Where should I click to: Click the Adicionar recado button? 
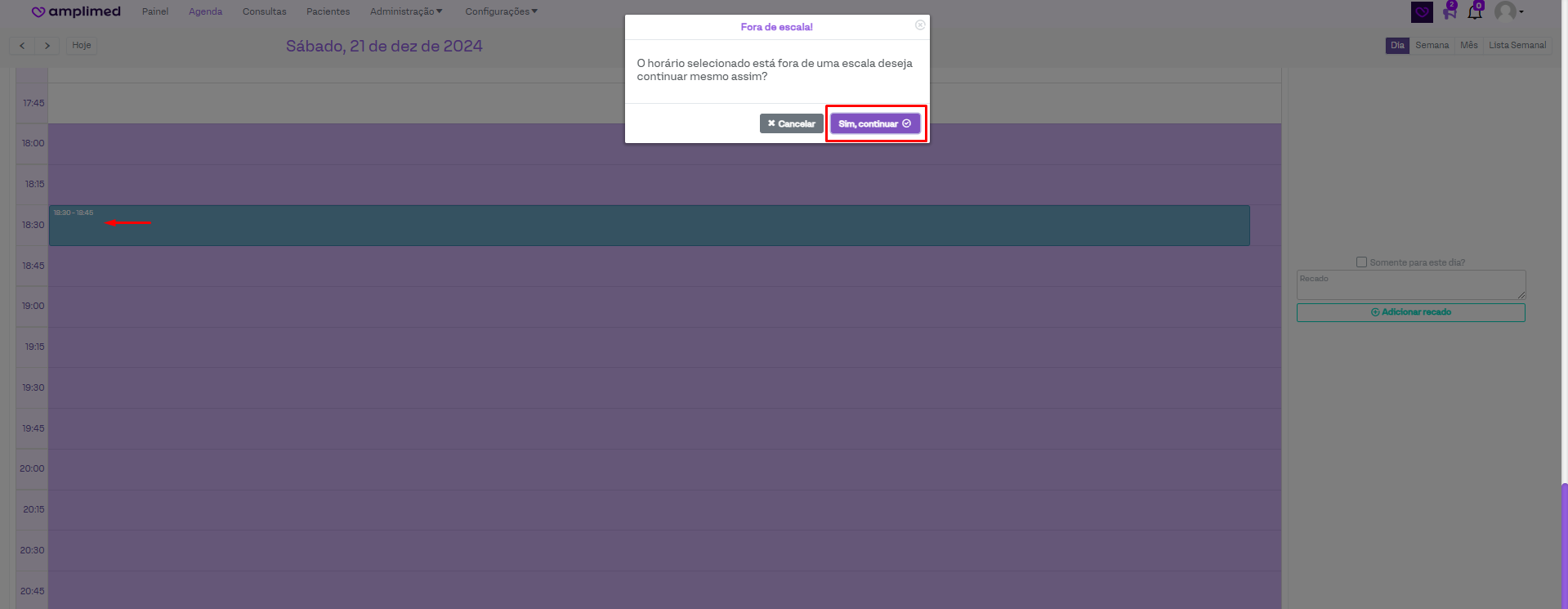point(1410,312)
